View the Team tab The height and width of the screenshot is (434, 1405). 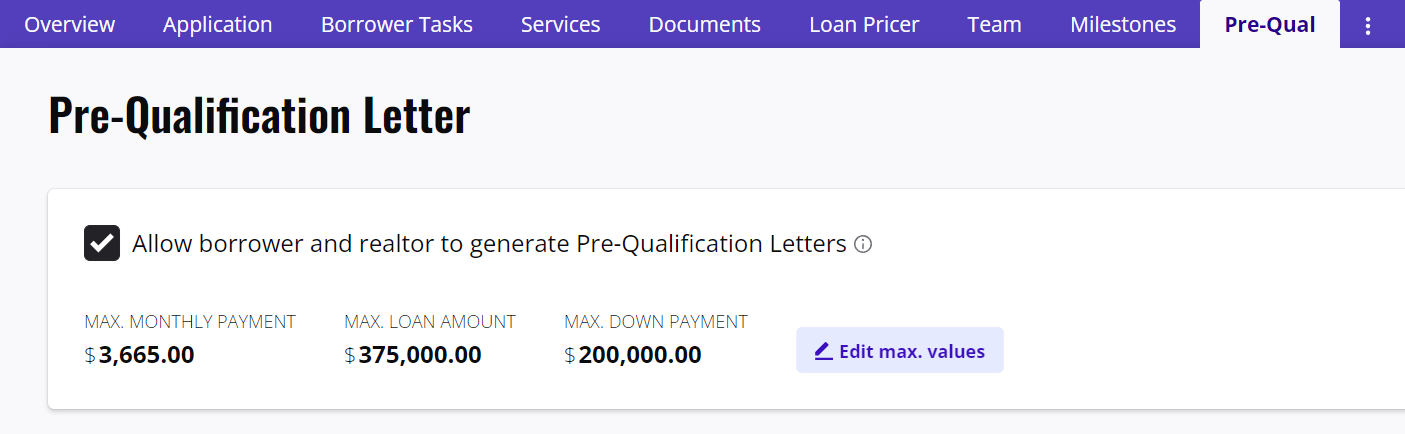click(x=995, y=25)
